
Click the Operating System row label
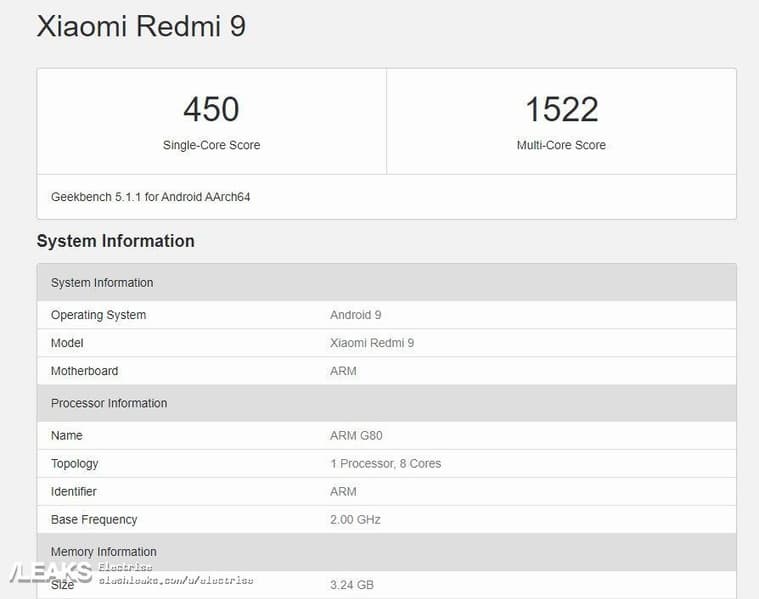point(98,315)
